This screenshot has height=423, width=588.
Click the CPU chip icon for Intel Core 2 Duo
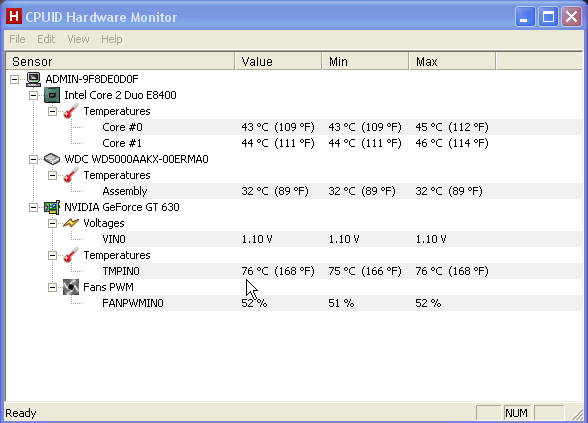tap(52, 95)
